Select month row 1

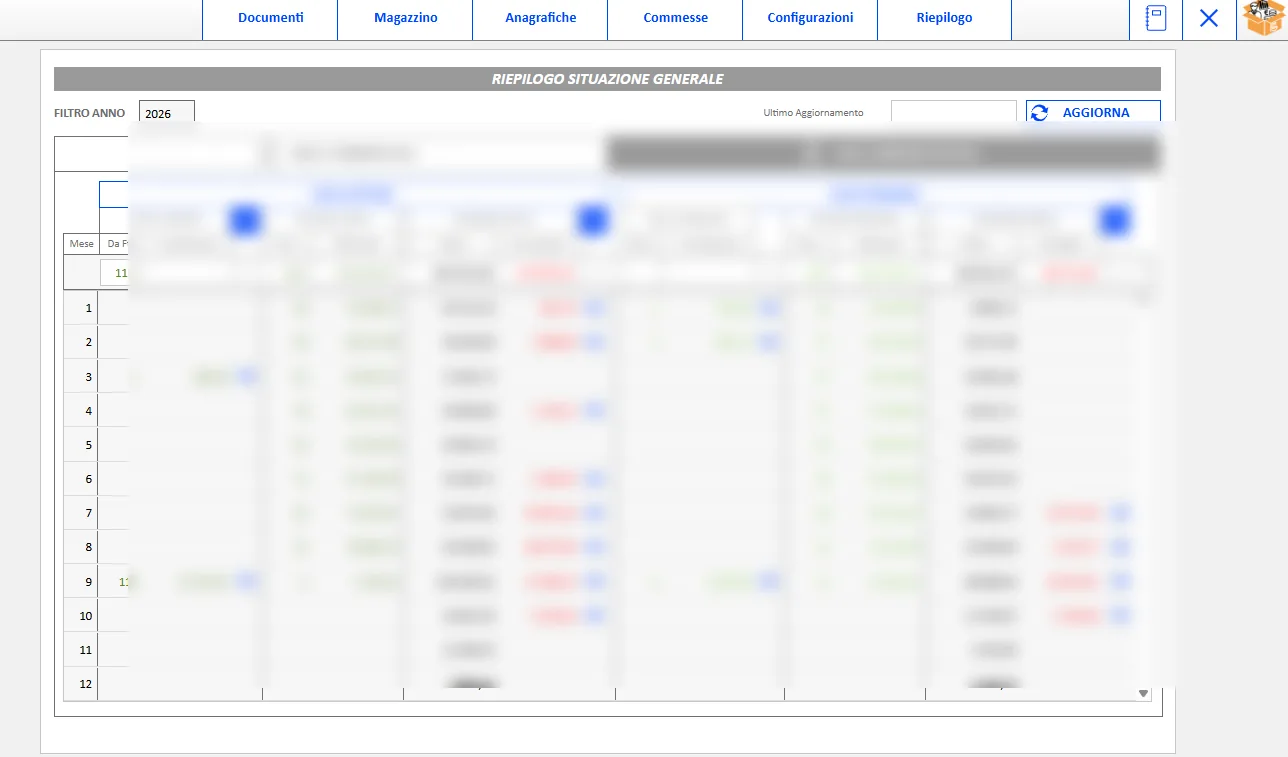click(x=81, y=308)
